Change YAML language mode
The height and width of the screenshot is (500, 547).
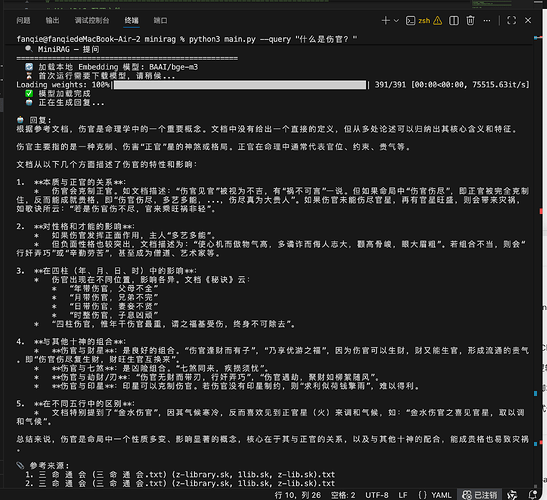(435, 495)
